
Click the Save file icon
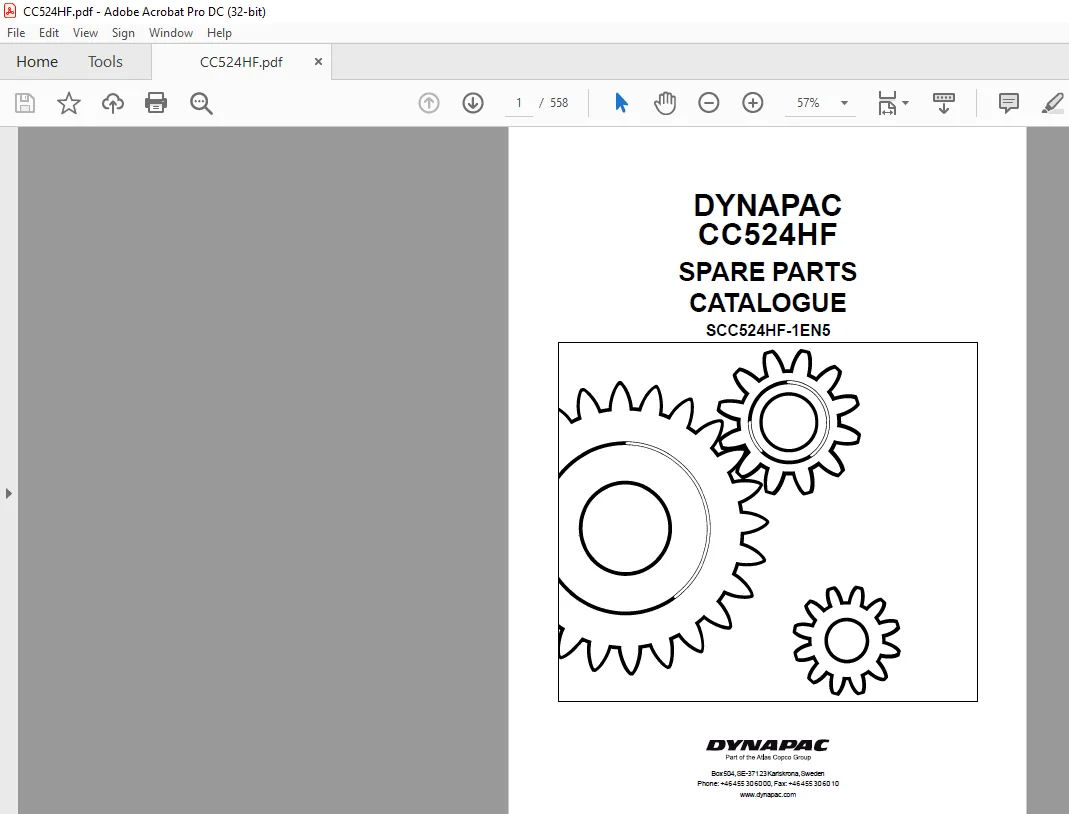[x=25, y=103]
